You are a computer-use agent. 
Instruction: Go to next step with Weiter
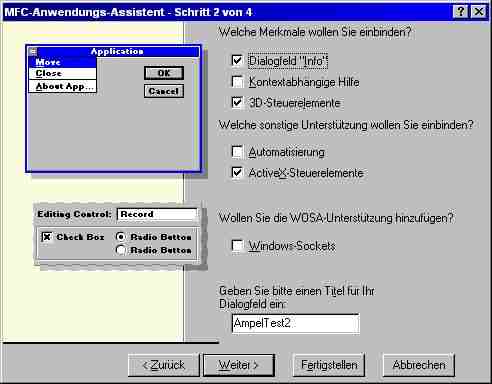tap(239, 365)
